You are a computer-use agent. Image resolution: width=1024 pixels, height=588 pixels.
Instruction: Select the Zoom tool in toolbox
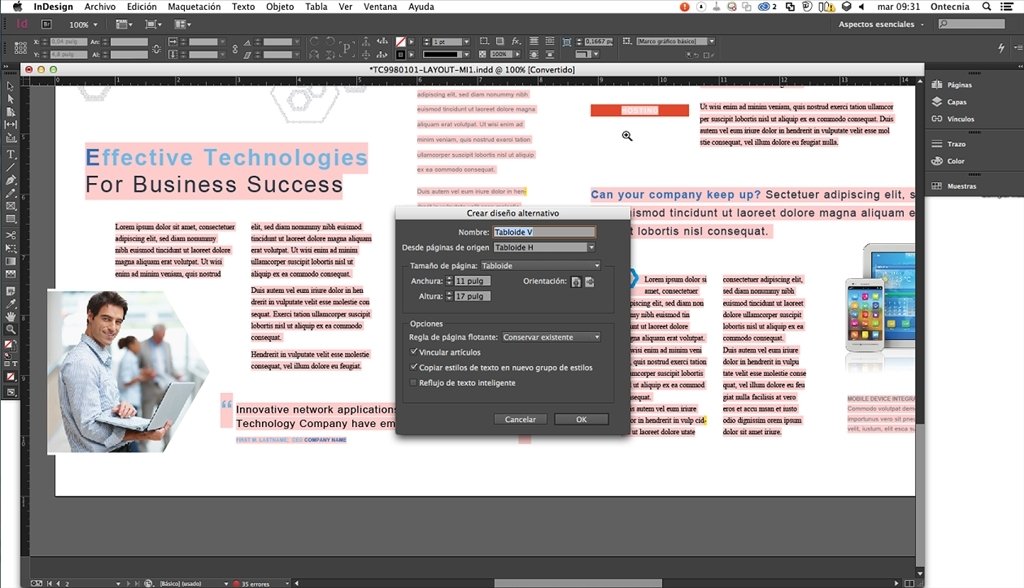(x=10, y=329)
